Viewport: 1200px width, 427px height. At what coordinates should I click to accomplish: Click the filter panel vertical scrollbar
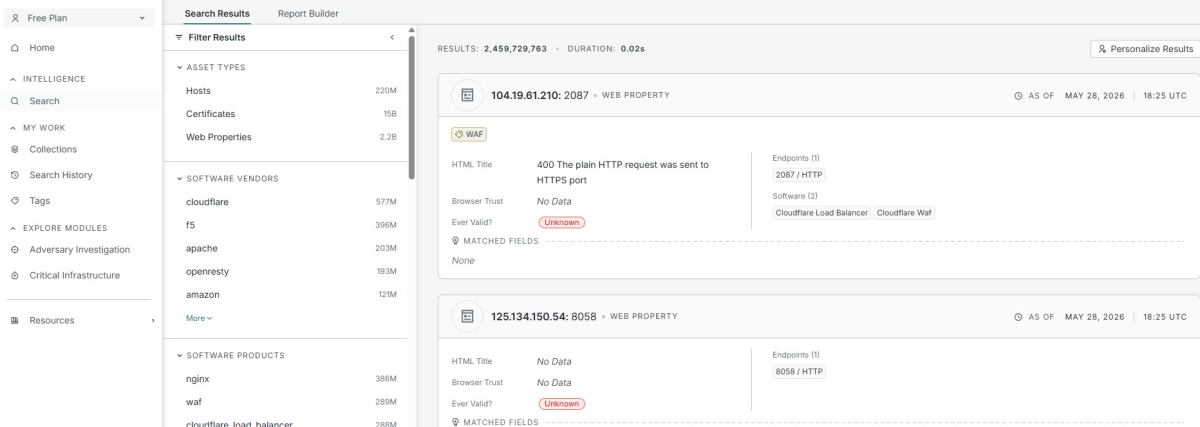412,107
